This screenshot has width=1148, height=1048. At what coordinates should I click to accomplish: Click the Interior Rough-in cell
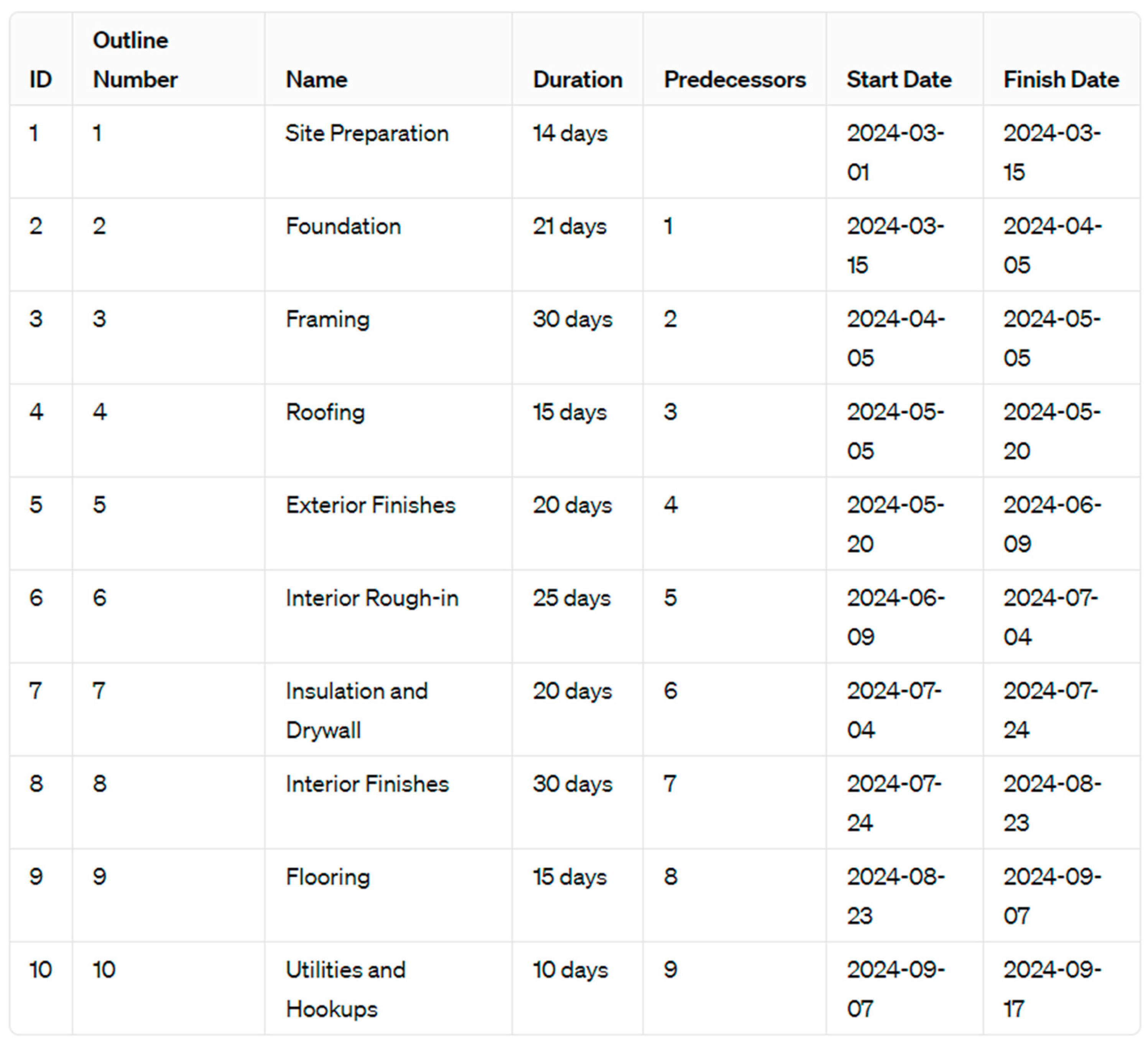[x=372, y=598]
